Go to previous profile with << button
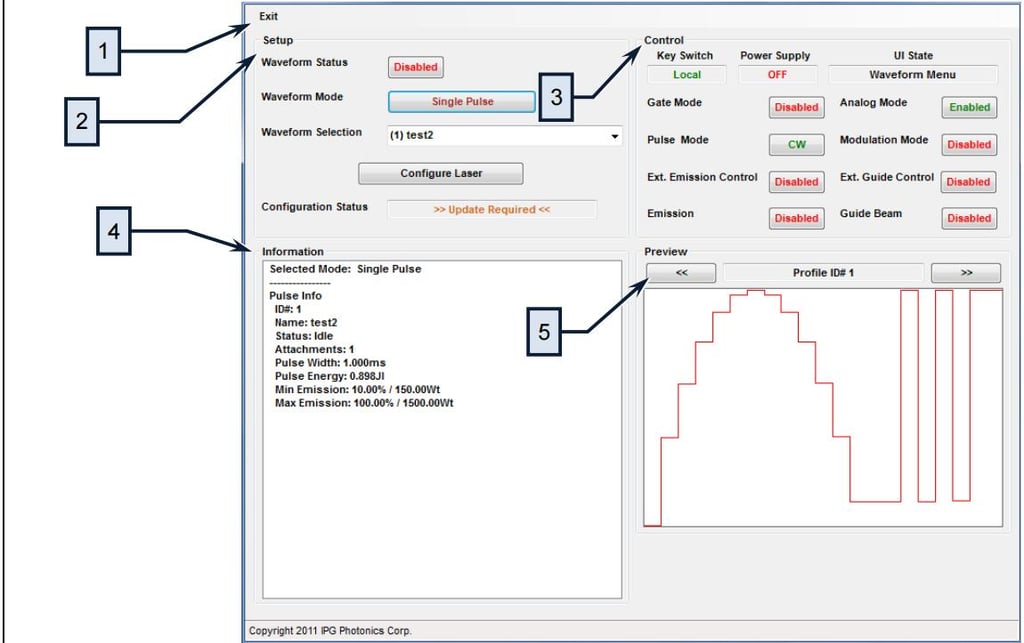The image size is (1024, 643). (x=681, y=273)
